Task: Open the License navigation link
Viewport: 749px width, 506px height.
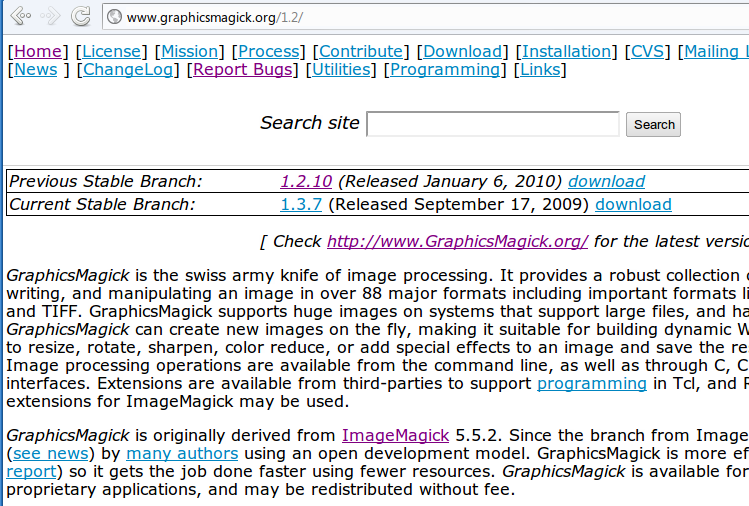Action: [113, 51]
